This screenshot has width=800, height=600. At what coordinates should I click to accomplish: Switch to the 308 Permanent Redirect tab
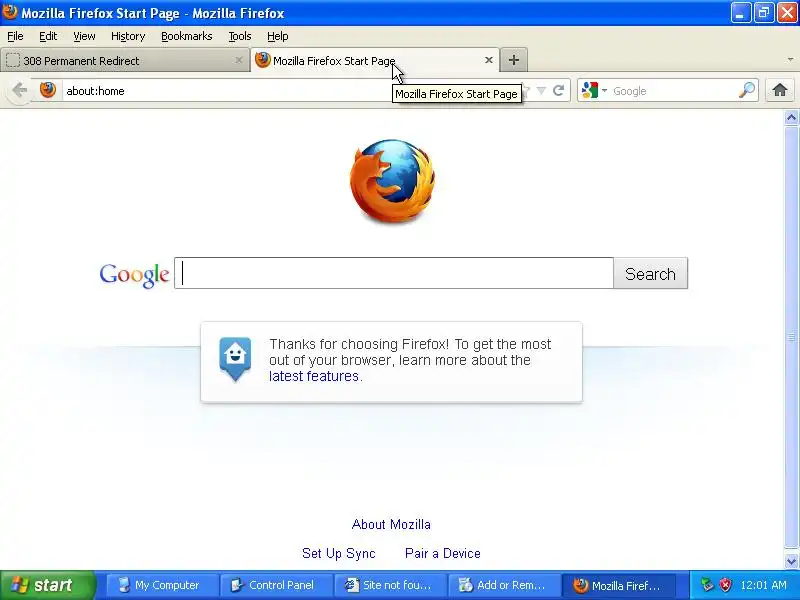pos(125,60)
